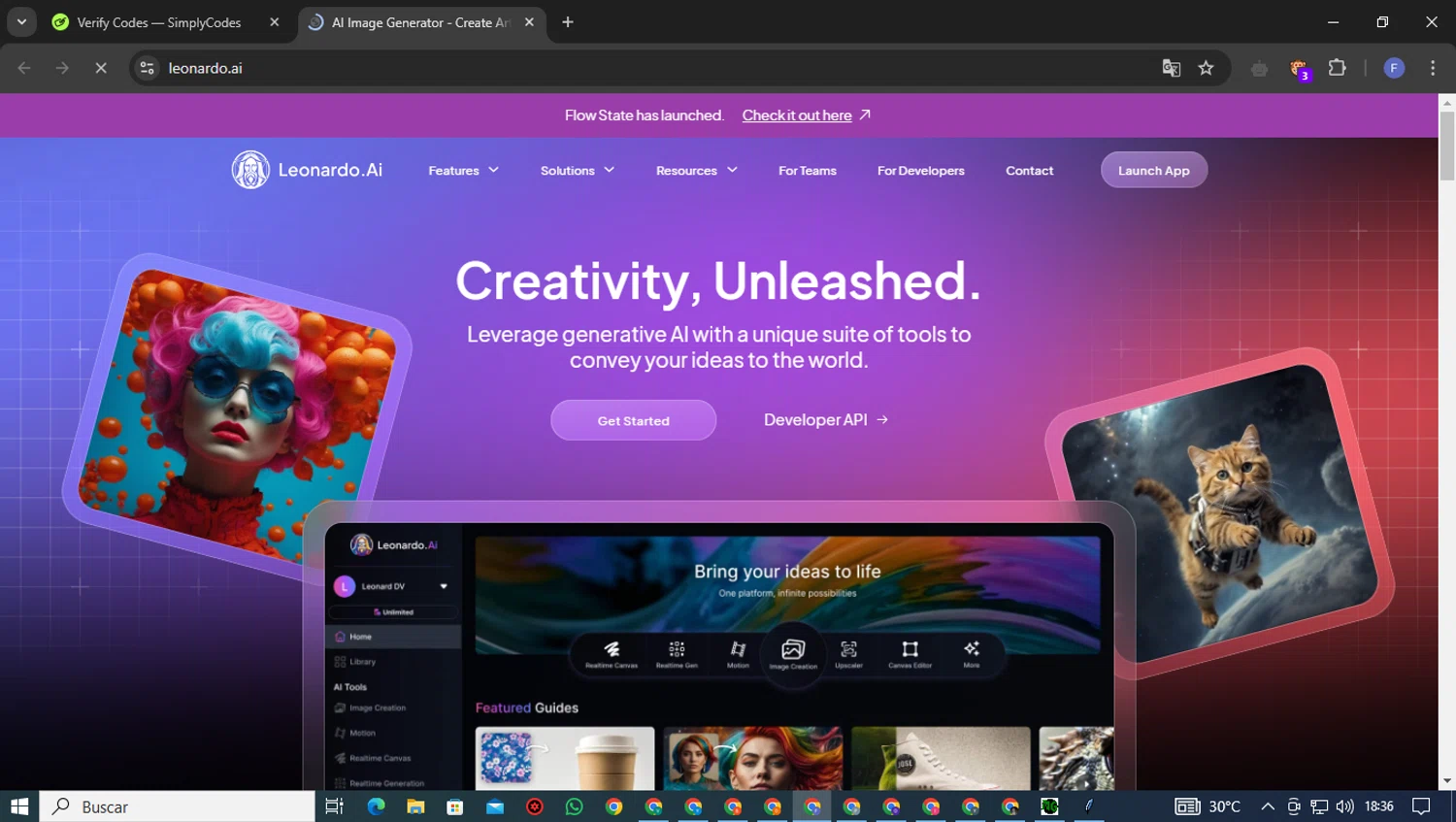Open File Explorer from the taskbar
The image size is (1456, 822).
pos(415,806)
